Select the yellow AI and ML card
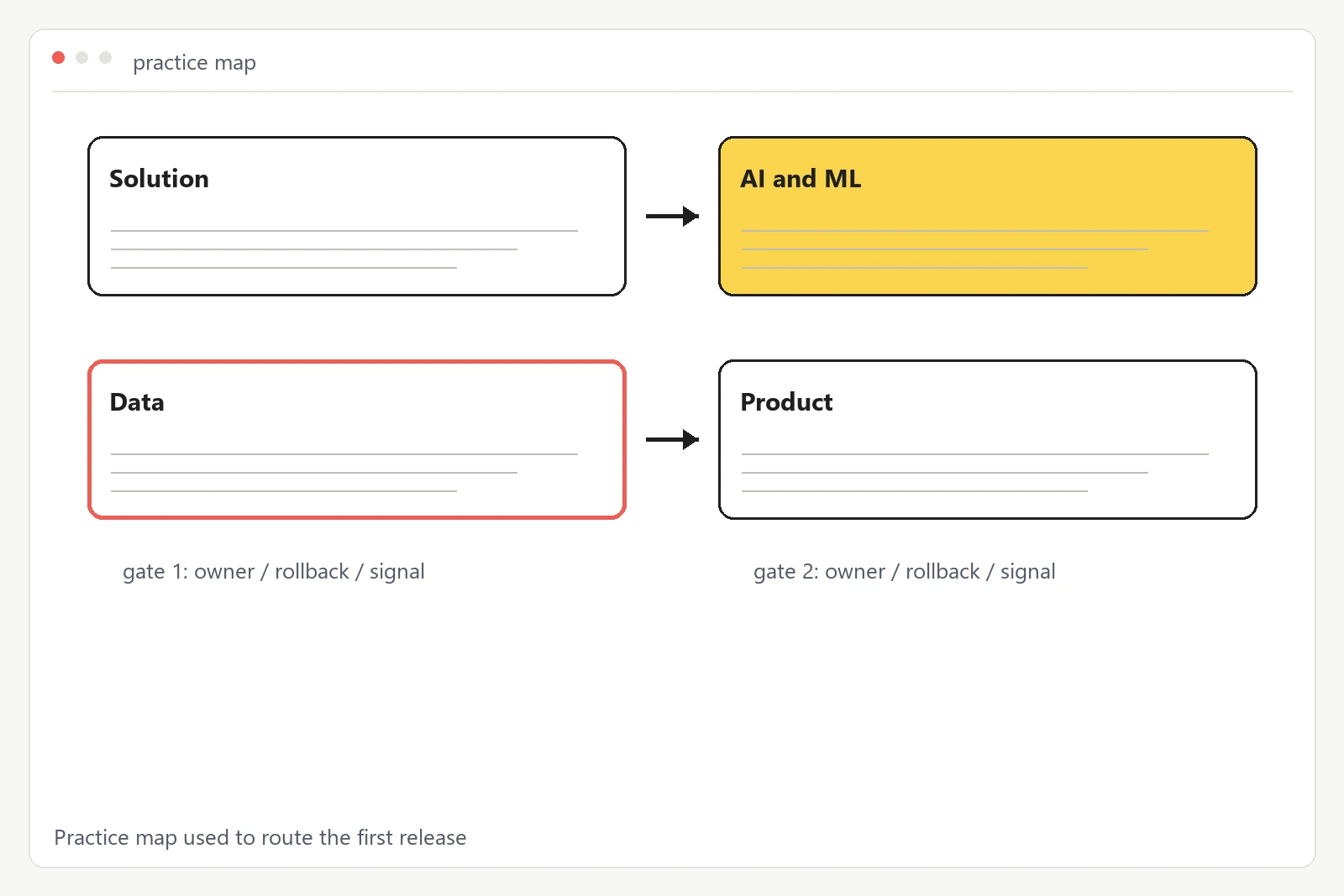Image resolution: width=1344 pixels, height=896 pixels. tap(988, 216)
